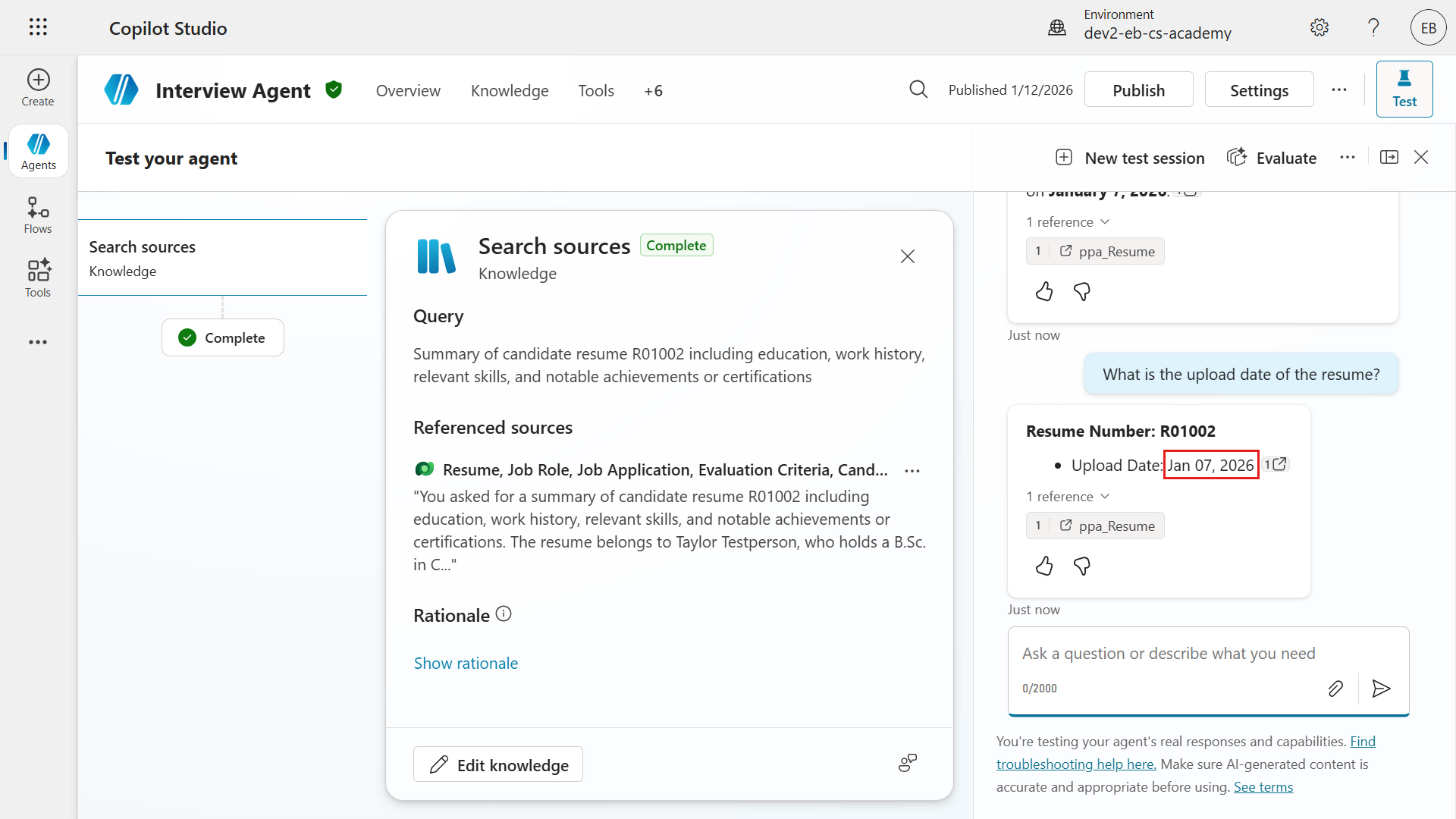This screenshot has height=819, width=1456.
Task: Open the app launcher waffle icon
Action: tap(38, 27)
